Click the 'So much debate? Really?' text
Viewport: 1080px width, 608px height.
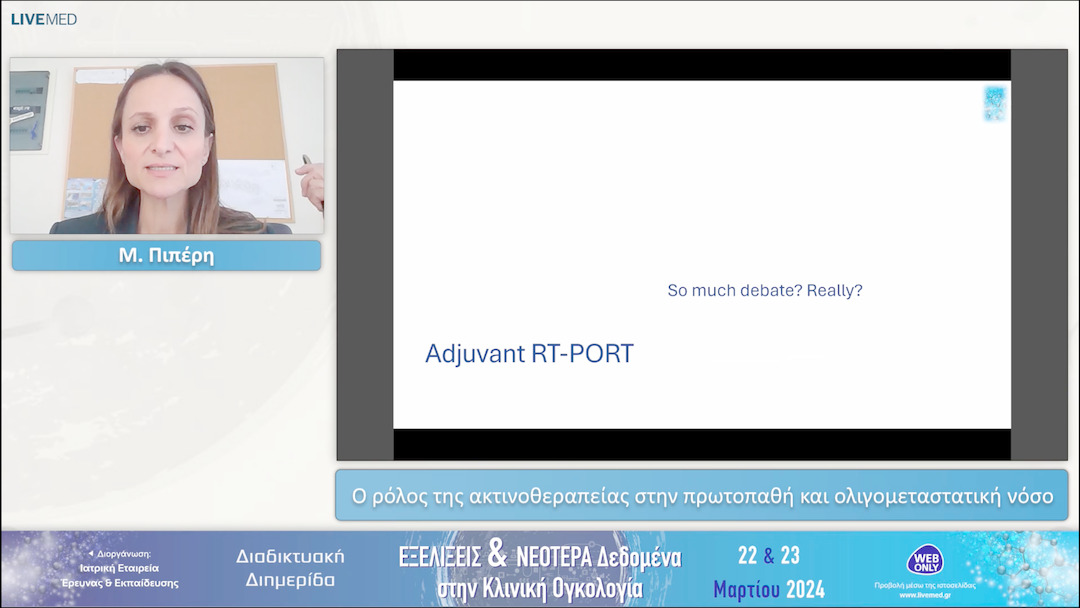click(x=765, y=291)
